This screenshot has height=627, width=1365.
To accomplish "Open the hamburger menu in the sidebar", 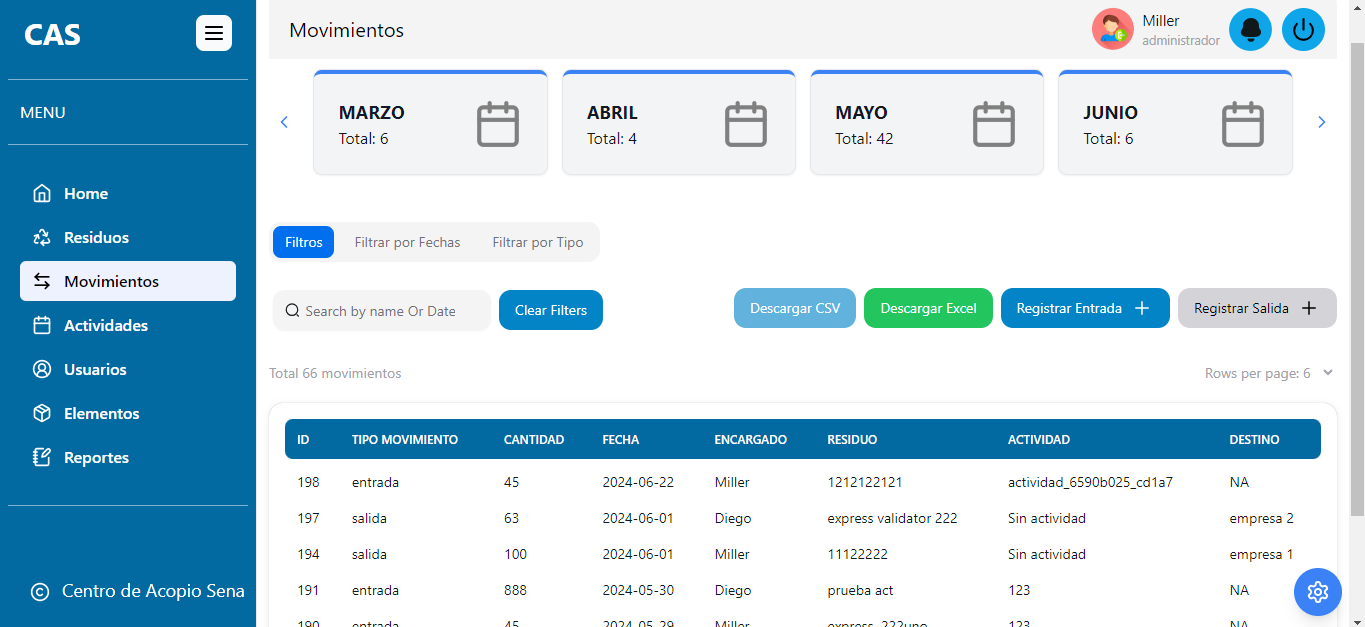I will [213, 33].
